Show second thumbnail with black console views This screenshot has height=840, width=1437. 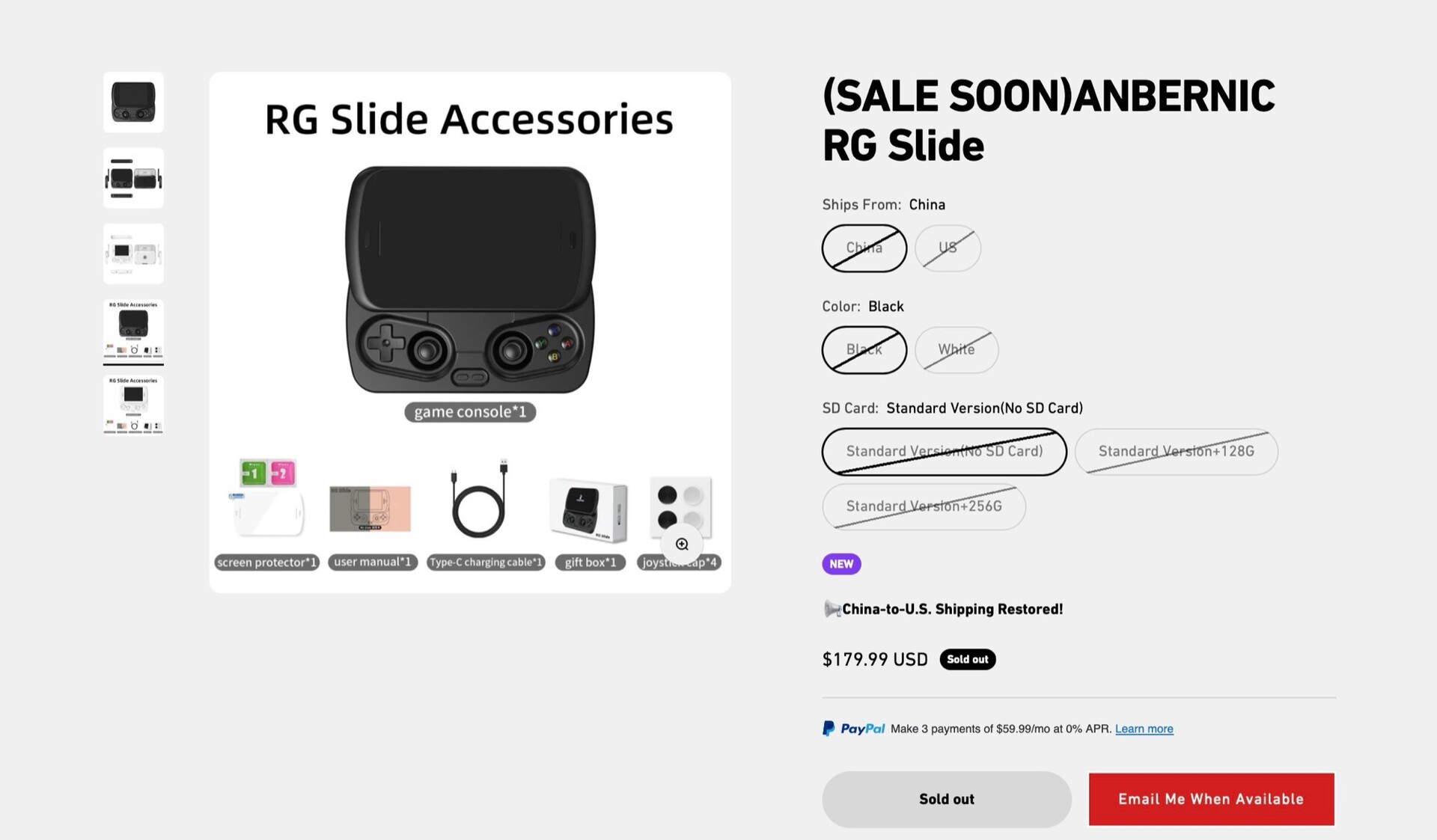(x=133, y=178)
